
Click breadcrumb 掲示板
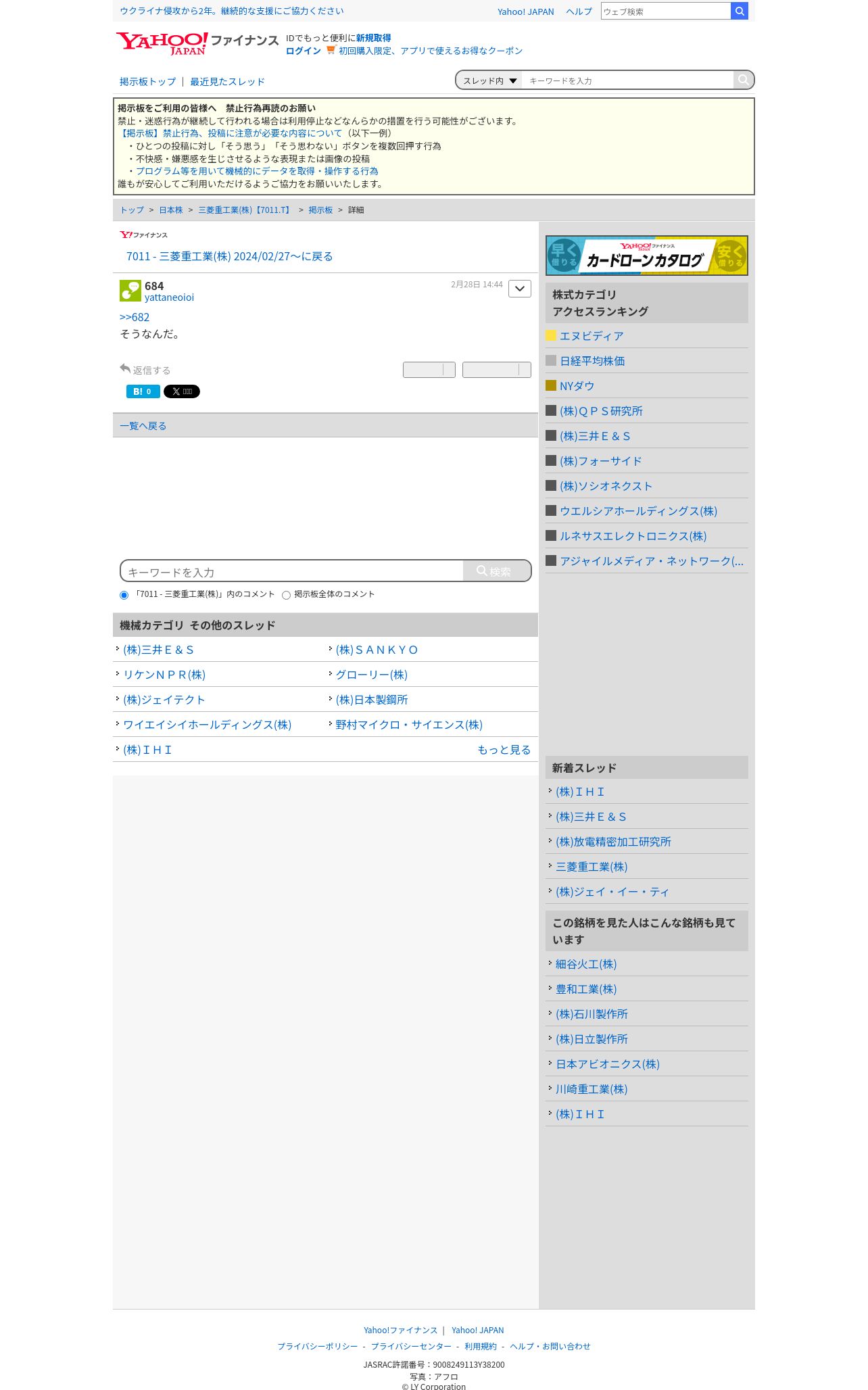click(x=320, y=210)
